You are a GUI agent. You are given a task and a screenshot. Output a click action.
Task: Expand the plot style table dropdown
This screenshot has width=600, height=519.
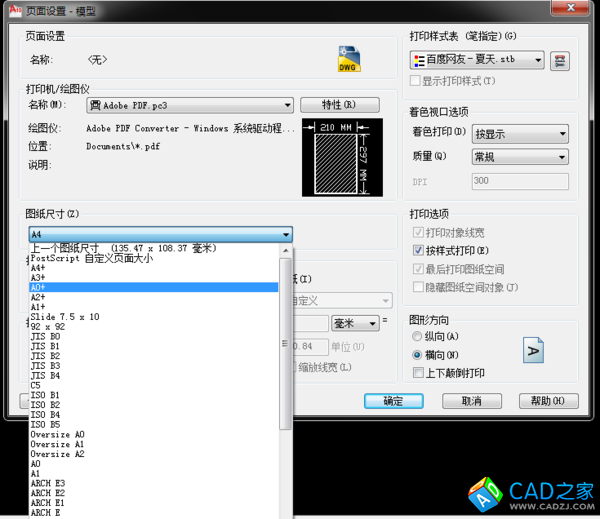538,61
